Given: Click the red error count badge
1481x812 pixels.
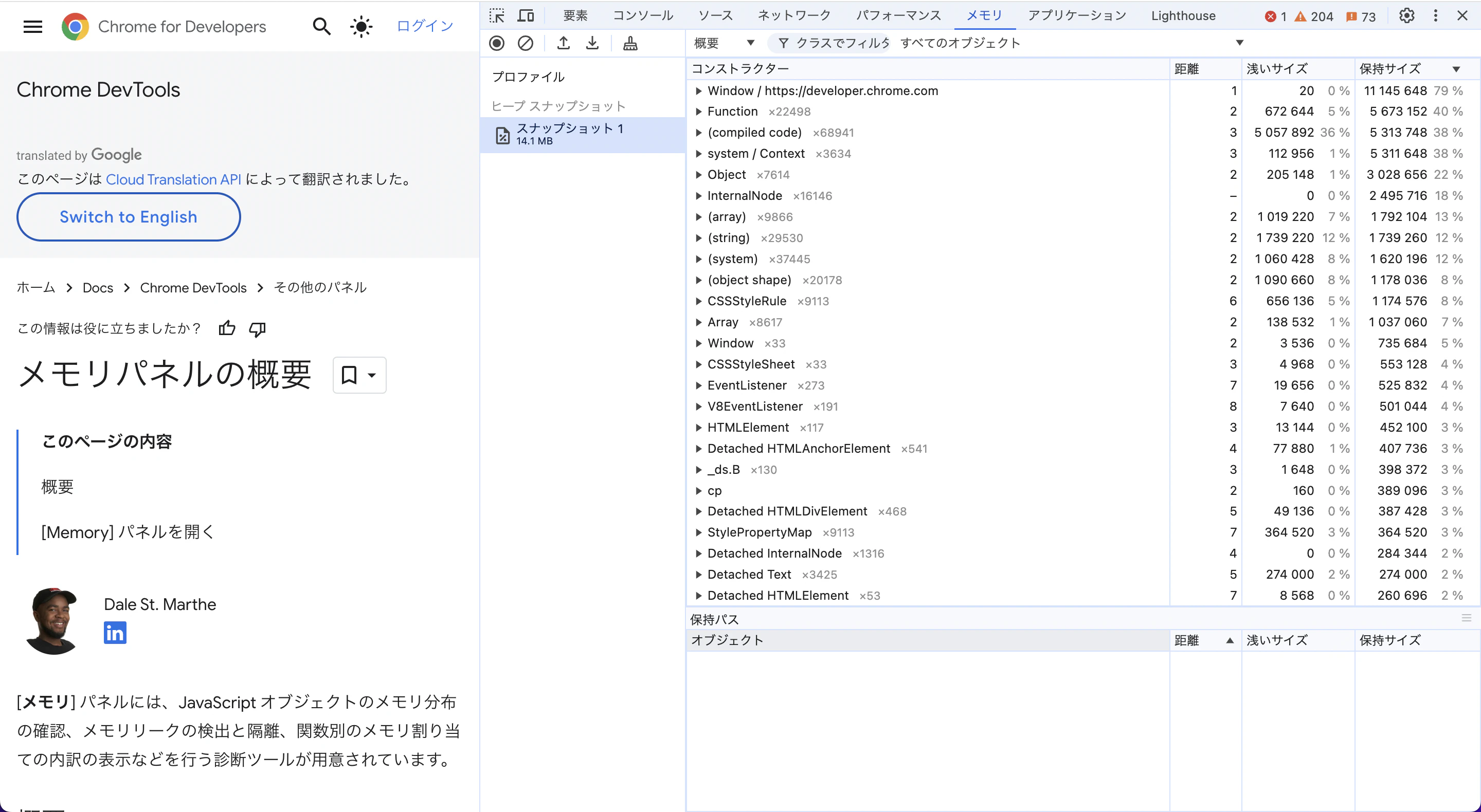Looking at the screenshot, I should [x=1275, y=16].
